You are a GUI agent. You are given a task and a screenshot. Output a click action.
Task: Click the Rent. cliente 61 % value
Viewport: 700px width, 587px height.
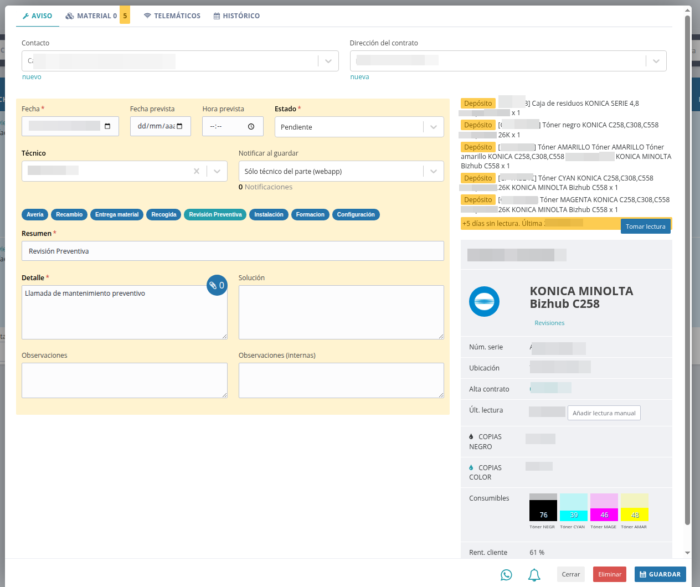[537, 552]
